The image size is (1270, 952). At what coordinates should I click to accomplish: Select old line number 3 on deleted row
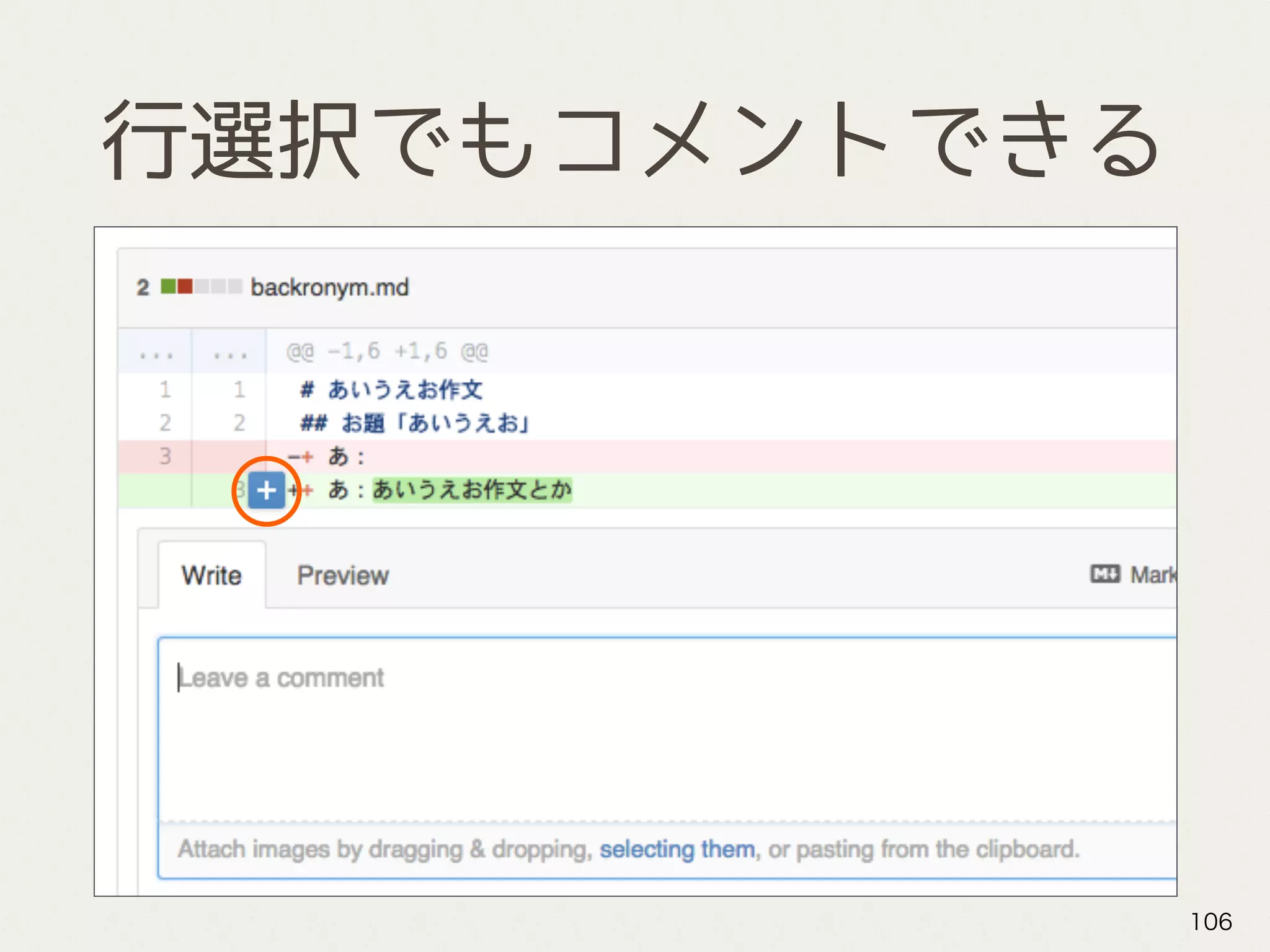point(165,456)
